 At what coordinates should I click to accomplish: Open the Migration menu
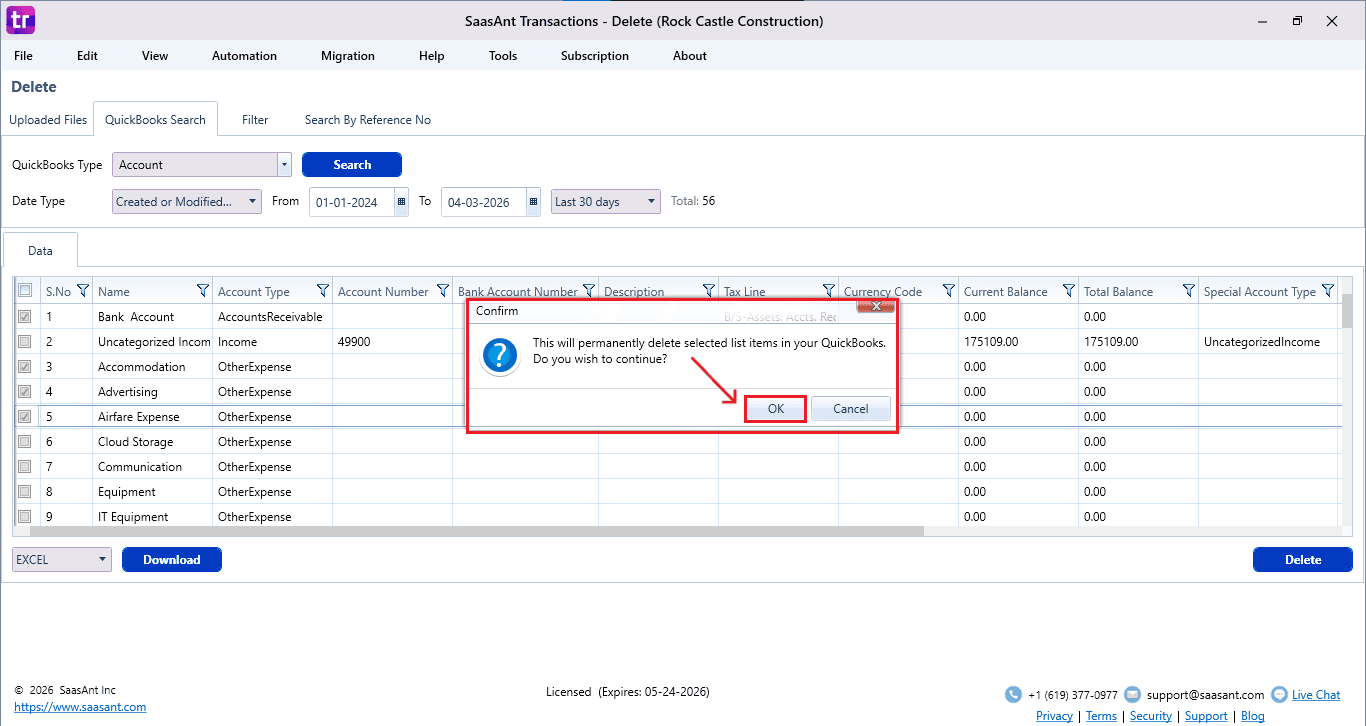click(348, 56)
